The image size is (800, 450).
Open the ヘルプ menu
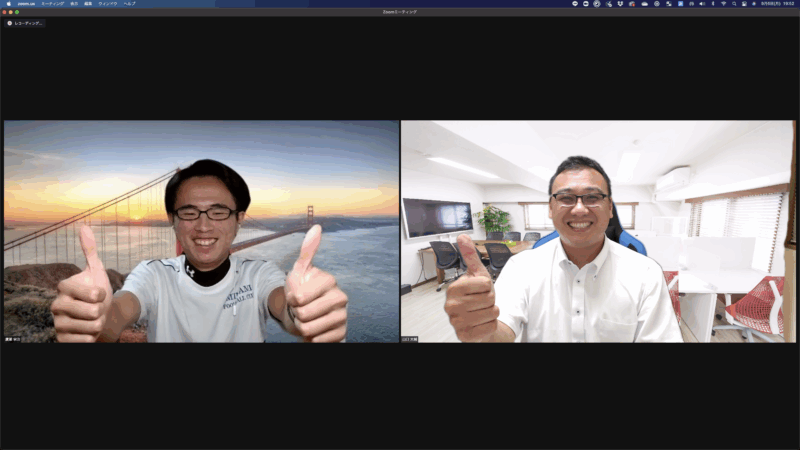coord(129,4)
